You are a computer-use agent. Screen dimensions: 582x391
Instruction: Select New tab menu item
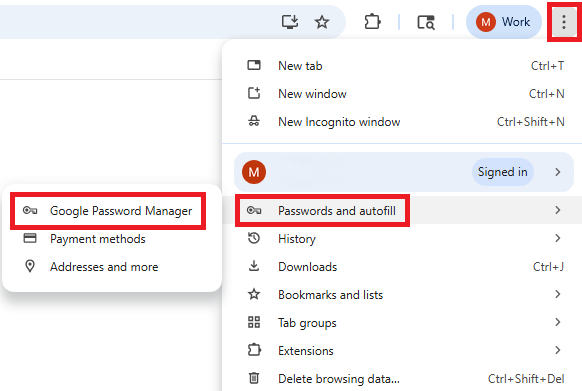pyautogui.click(x=402, y=66)
